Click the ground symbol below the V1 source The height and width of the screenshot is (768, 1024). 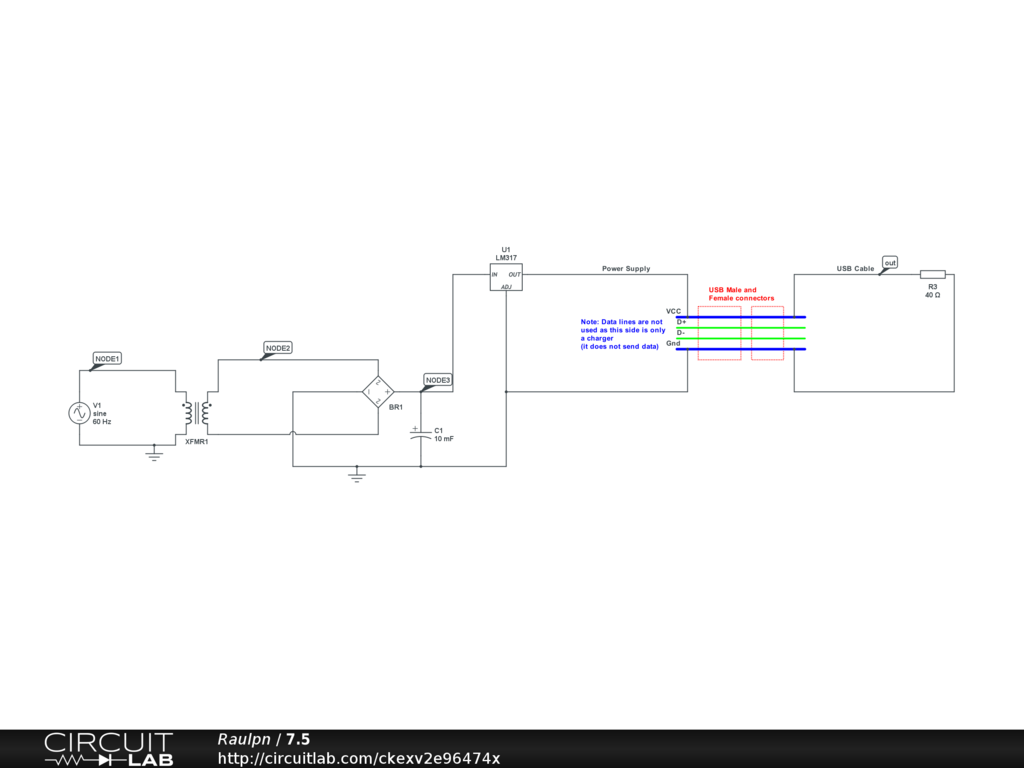pyautogui.click(x=153, y=454)
